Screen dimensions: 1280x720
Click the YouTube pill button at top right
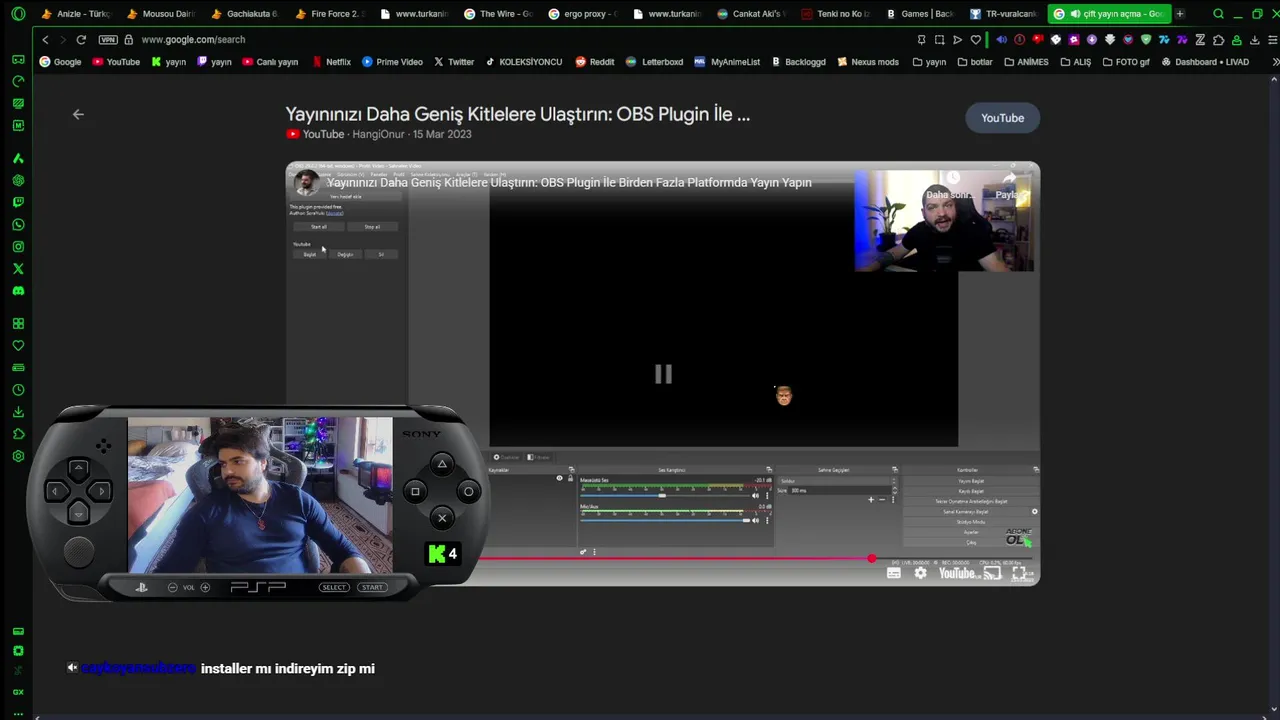click(x=1002, y=118)
